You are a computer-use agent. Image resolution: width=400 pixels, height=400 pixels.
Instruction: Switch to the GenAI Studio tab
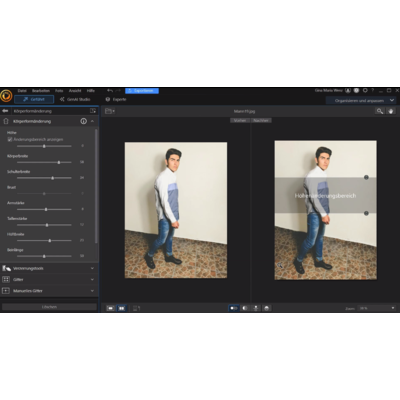pos(75,99)
